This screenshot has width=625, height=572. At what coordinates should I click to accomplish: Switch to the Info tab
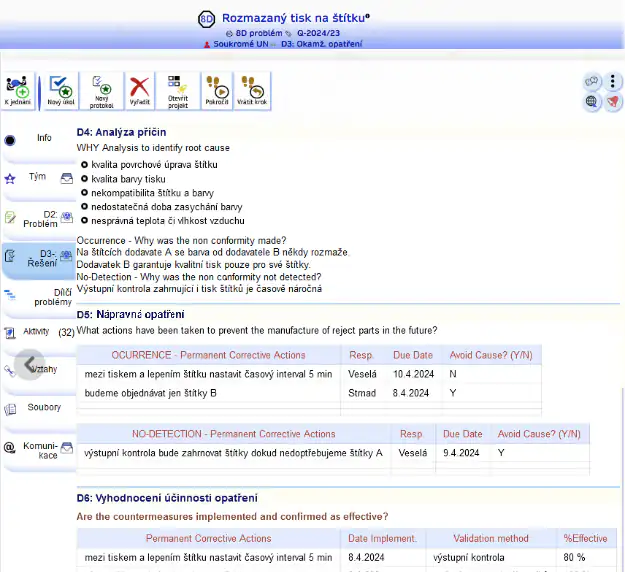pyautogui.click(x=44, y=138)
